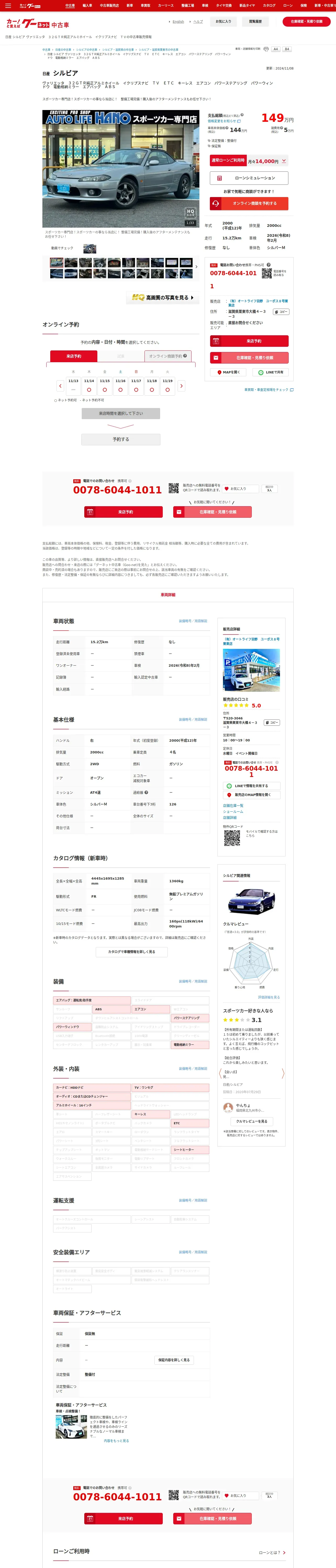
Task: Select the 11/16 reservation slot
Action: pos(120,386)
